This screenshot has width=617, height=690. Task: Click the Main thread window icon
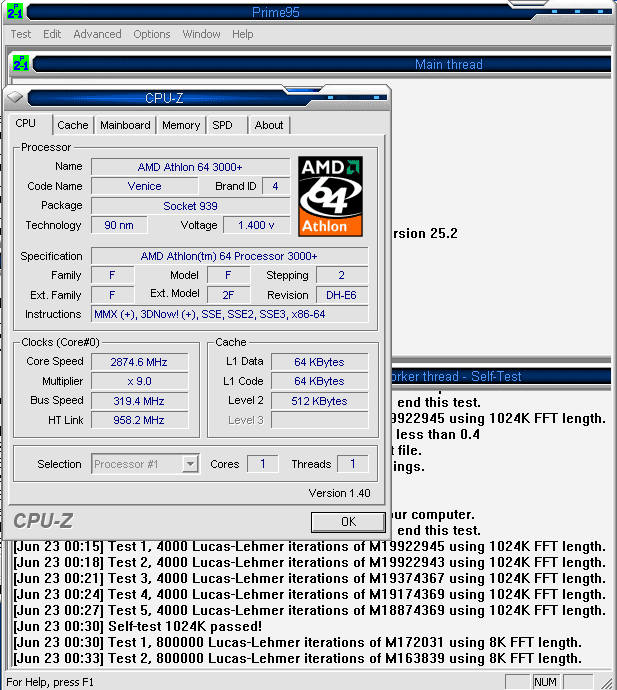pos(21,64)
